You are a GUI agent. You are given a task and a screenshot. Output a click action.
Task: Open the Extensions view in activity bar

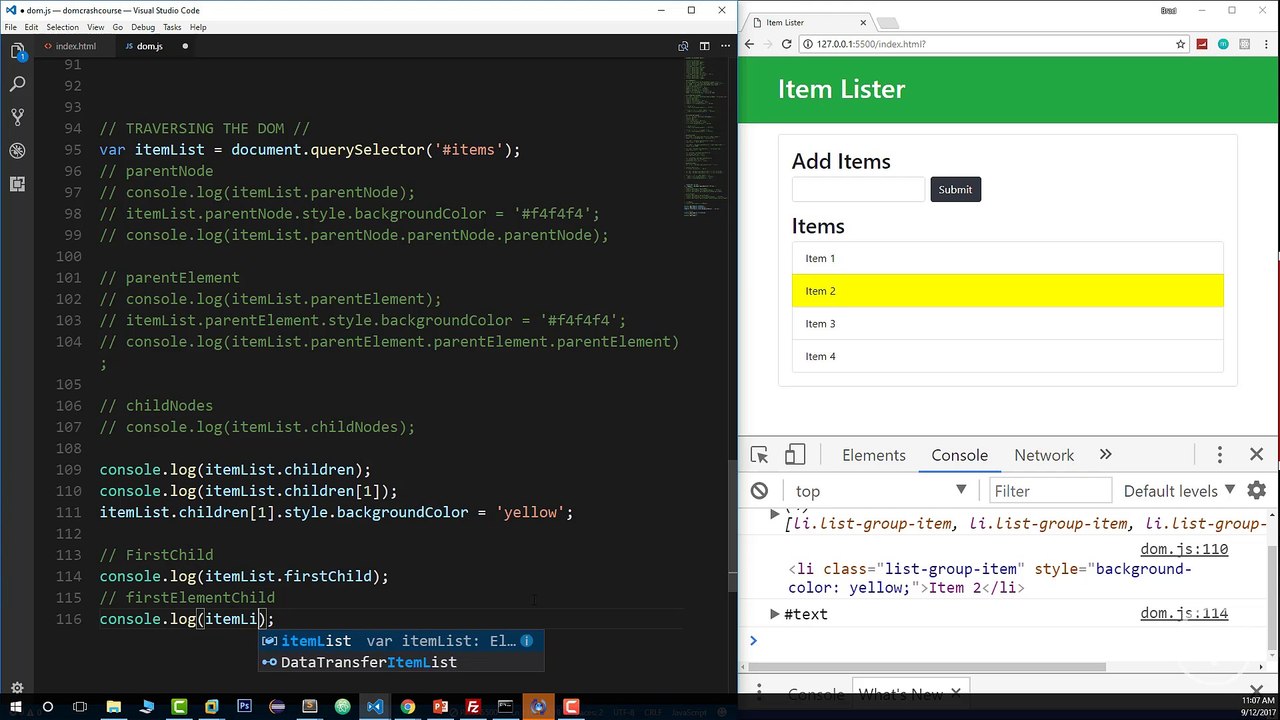coord(17,184)
